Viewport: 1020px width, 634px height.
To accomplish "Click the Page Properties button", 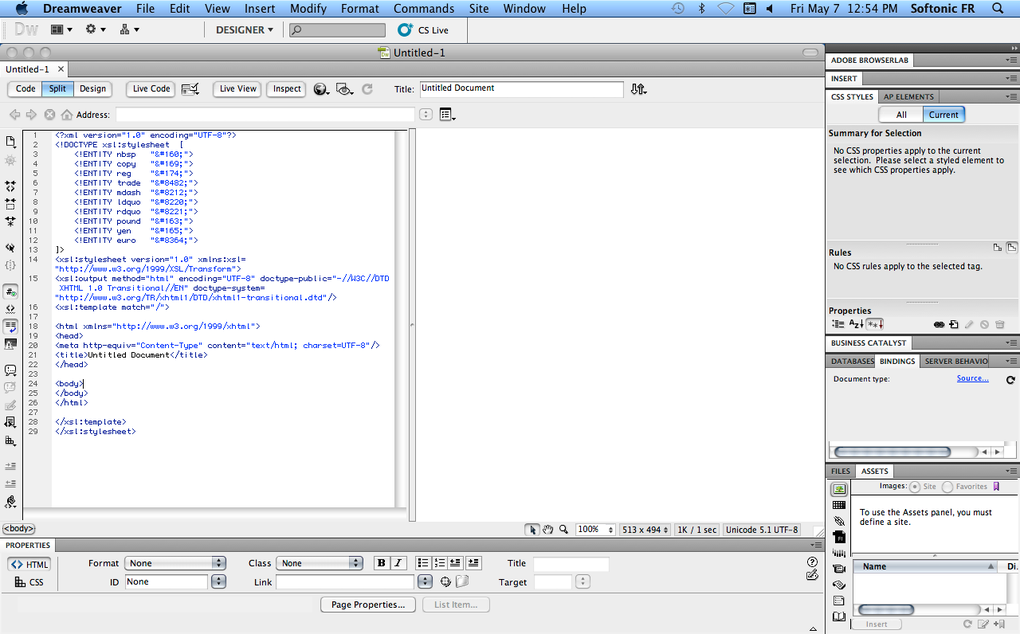I will click(368, 605).
